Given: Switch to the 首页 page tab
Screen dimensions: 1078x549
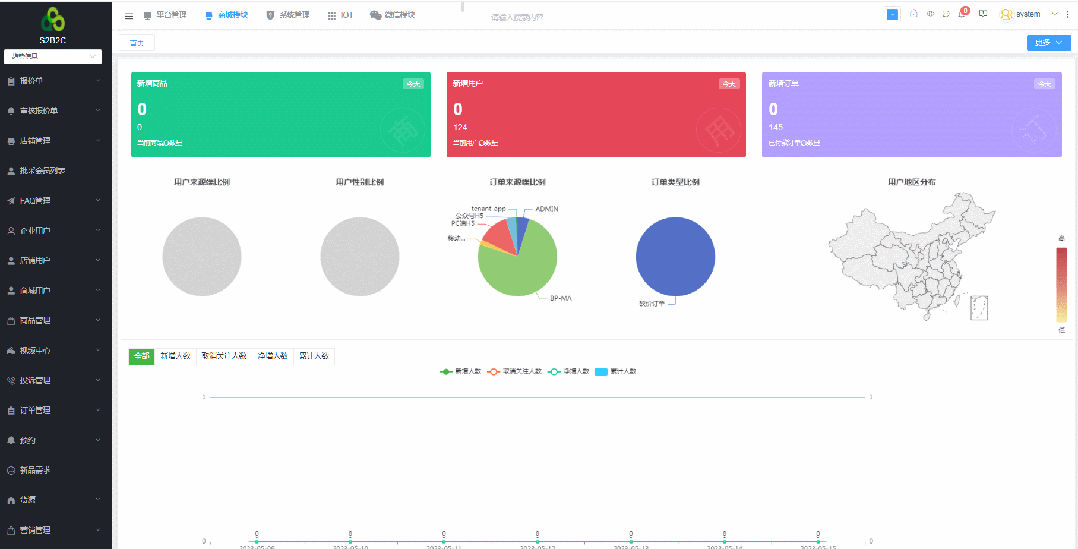Looking at the screenshot, I should (x=137, y=43).
